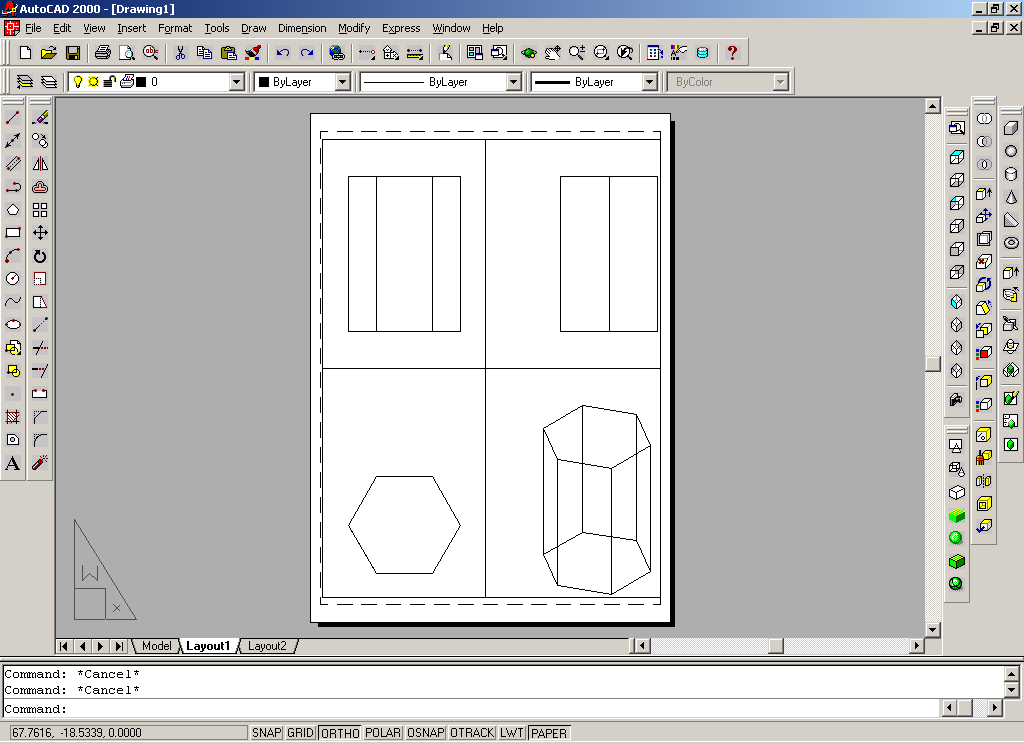Select the Circle drawing tool

pyautogui.click(x=13, y=279)
